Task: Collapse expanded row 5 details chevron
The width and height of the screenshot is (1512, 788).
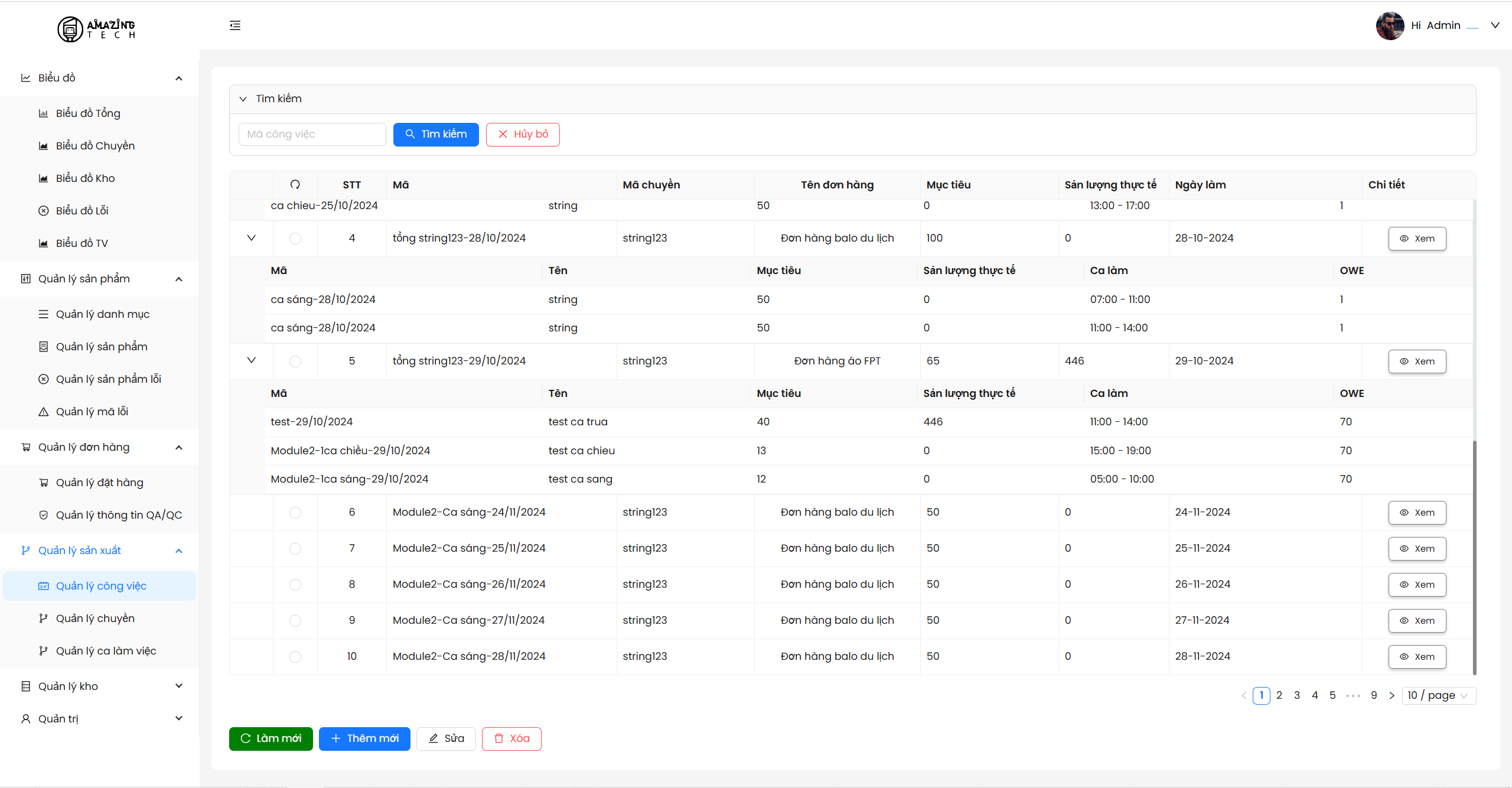Action: (251, 361)
